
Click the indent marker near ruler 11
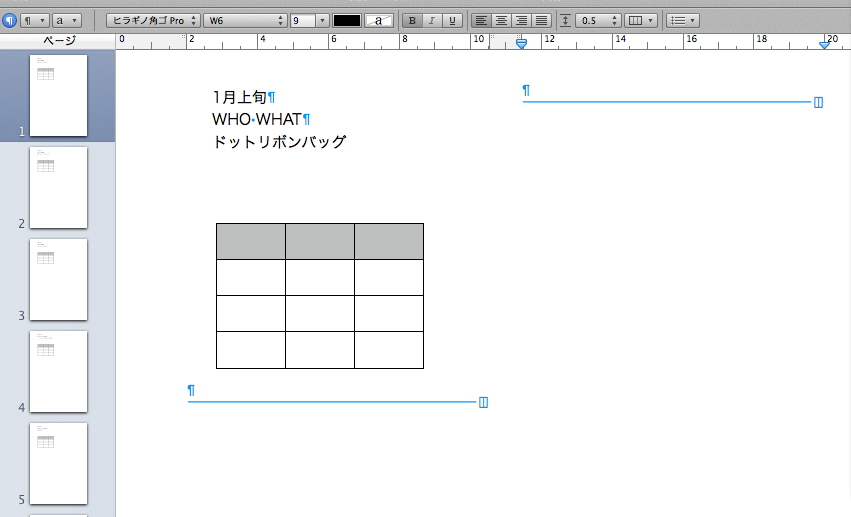point(521,43)
